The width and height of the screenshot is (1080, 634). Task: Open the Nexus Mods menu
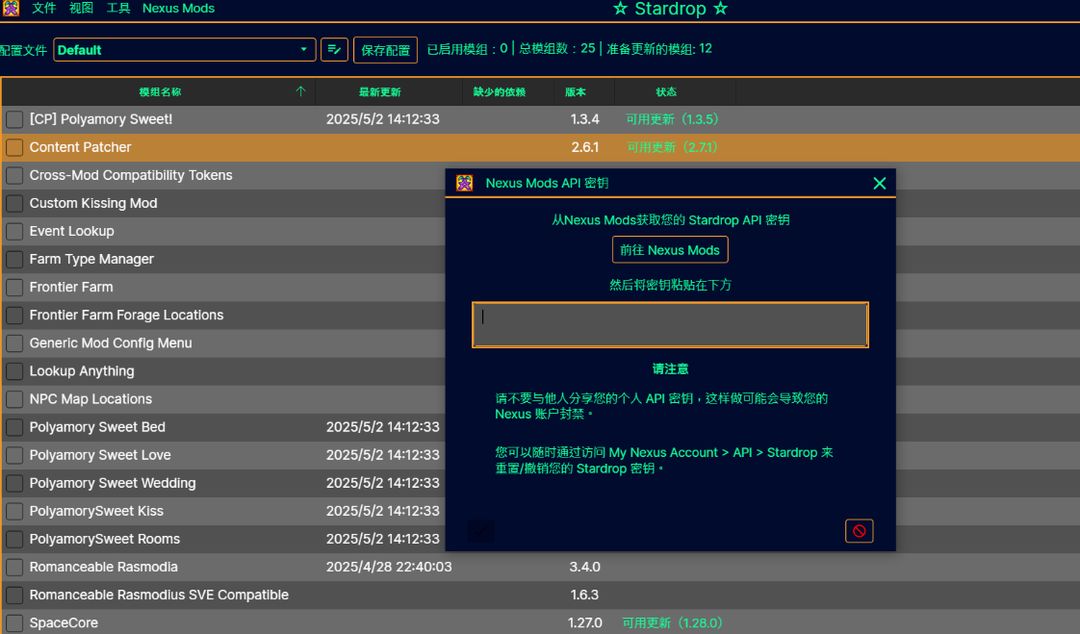click(178, 8)
